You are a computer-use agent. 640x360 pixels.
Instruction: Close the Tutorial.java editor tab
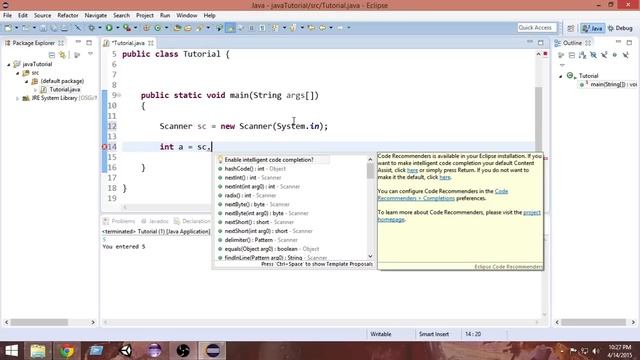151,43
